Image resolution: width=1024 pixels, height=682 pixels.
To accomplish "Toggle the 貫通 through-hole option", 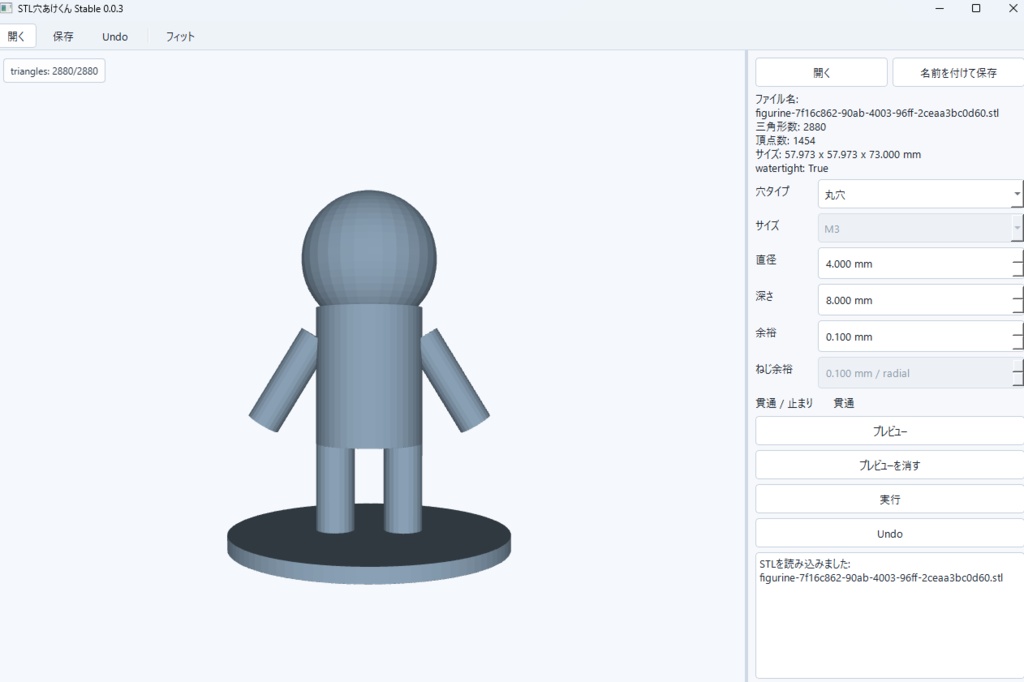I will (844, 403).
